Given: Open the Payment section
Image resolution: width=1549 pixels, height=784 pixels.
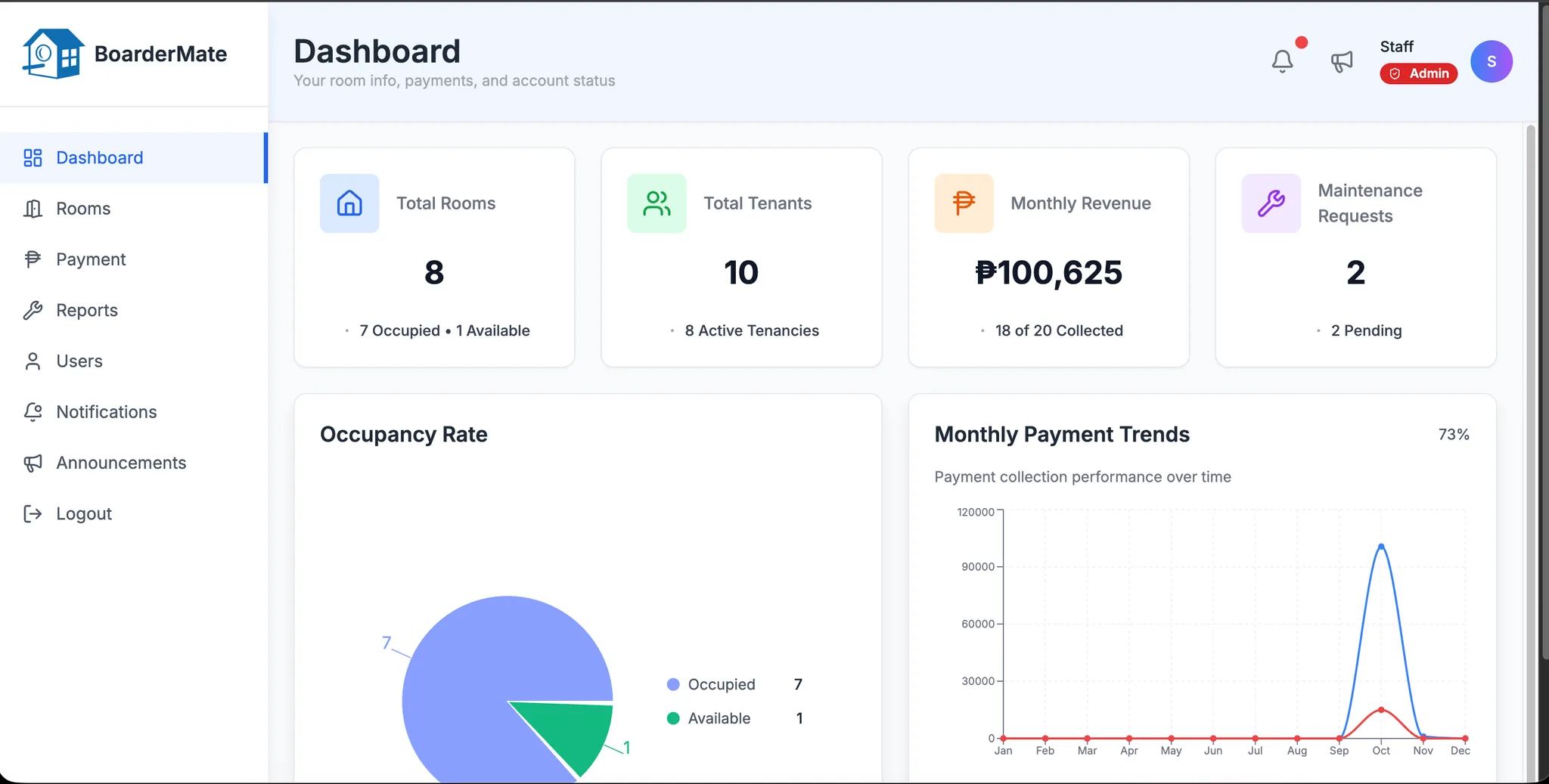Looking at the screenshot, I should (x=134, y=259).
